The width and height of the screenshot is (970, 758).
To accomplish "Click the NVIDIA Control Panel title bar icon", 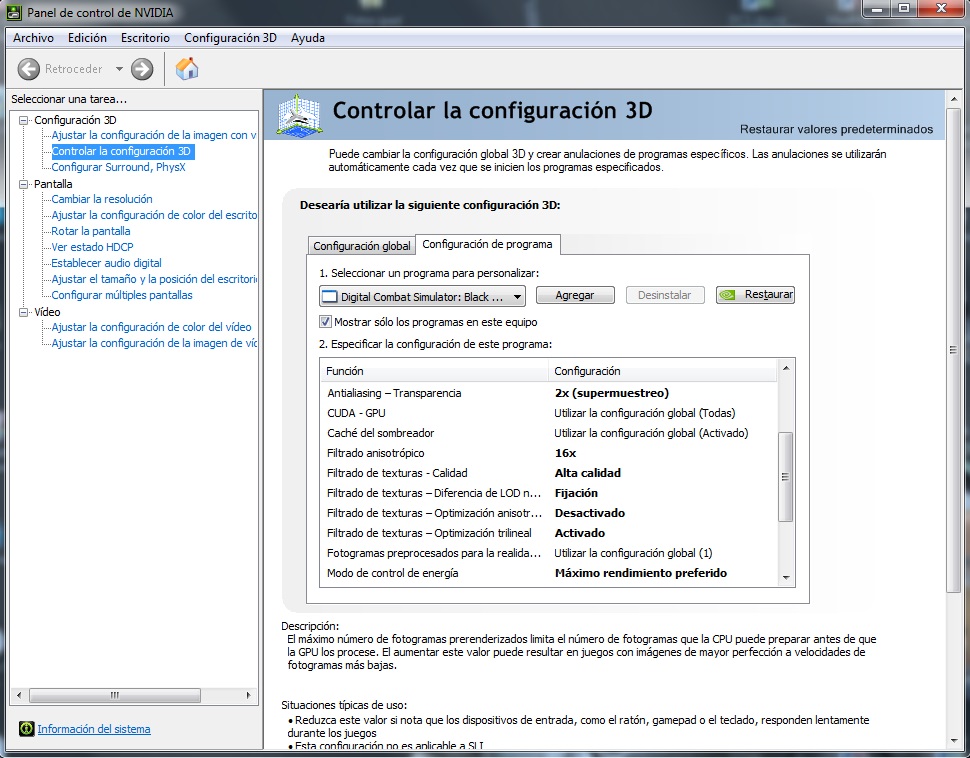I will tap(14, 12).
